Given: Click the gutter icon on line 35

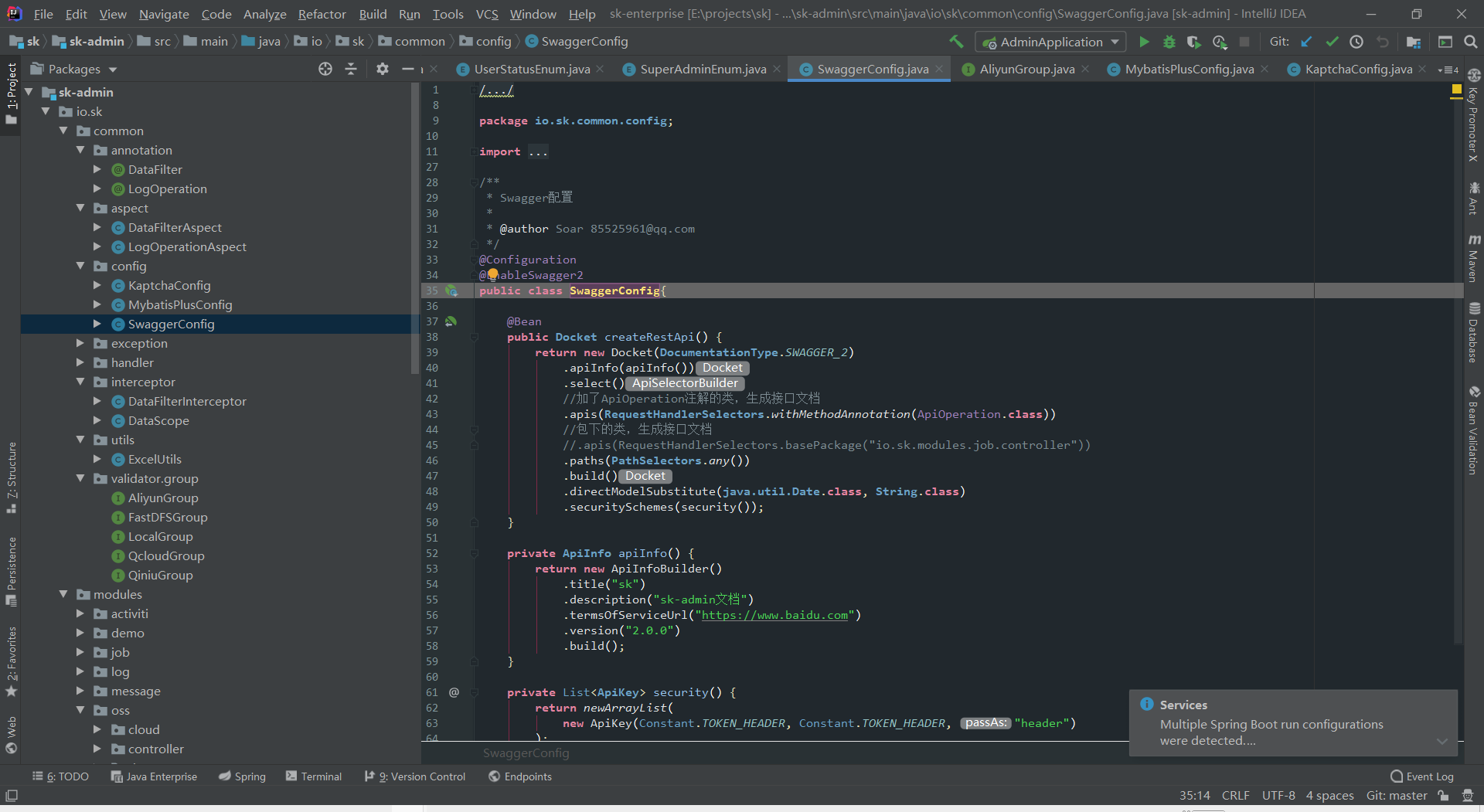Looking at the screenshot, I should point(451,290).
